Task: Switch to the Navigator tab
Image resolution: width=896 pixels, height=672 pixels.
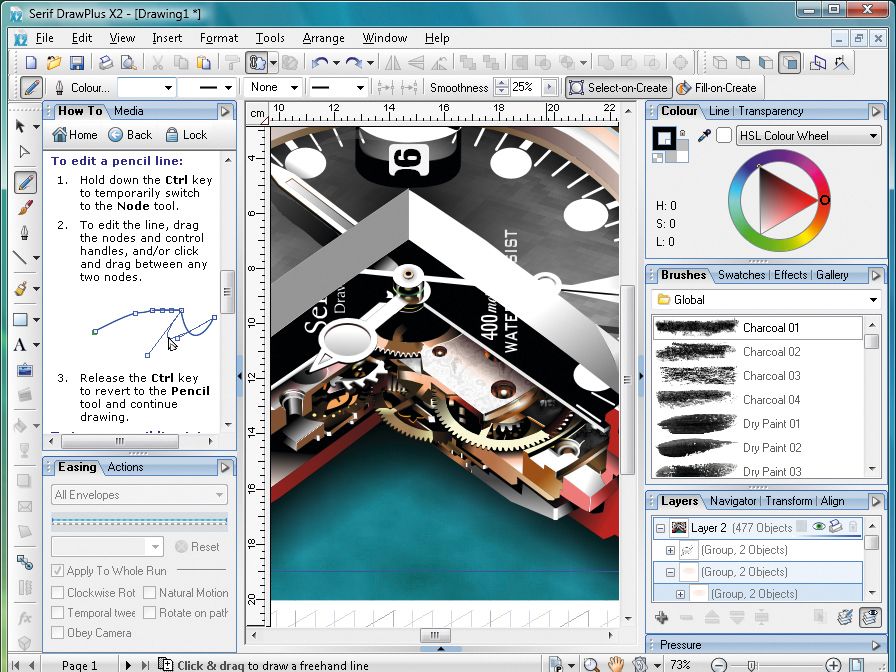Action: coord(733,501)
